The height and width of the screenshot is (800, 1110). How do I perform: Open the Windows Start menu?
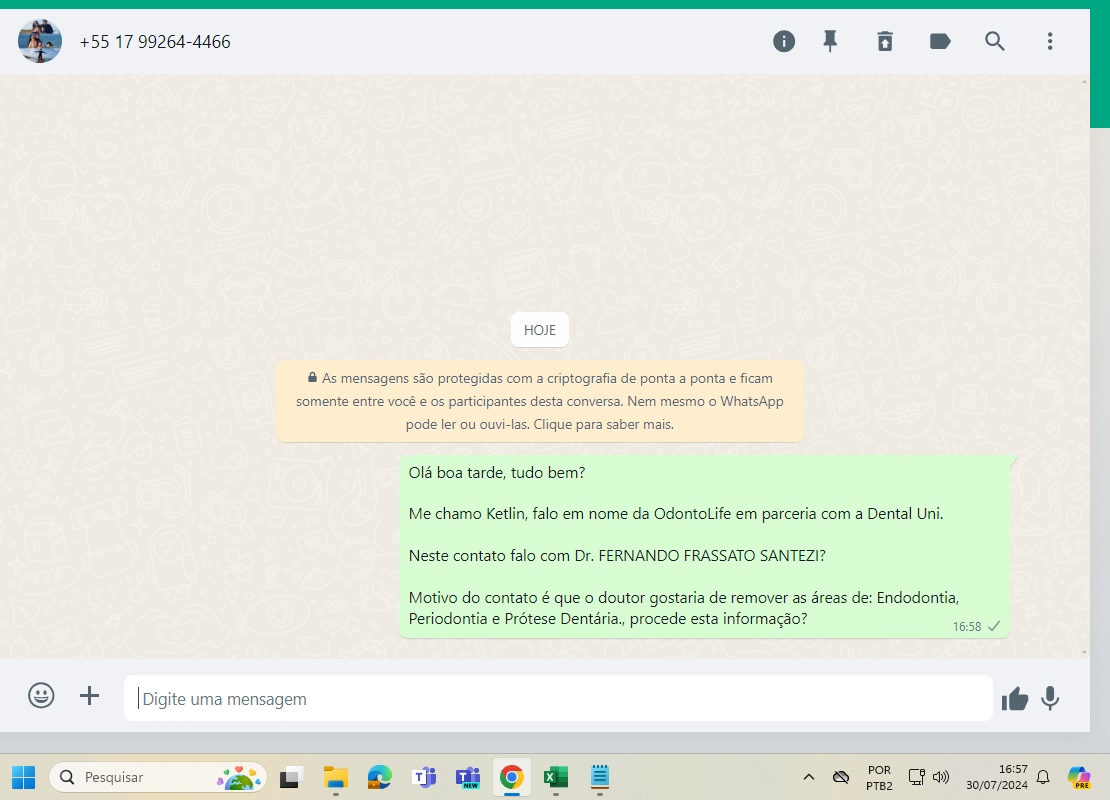[x=23, y=777]
